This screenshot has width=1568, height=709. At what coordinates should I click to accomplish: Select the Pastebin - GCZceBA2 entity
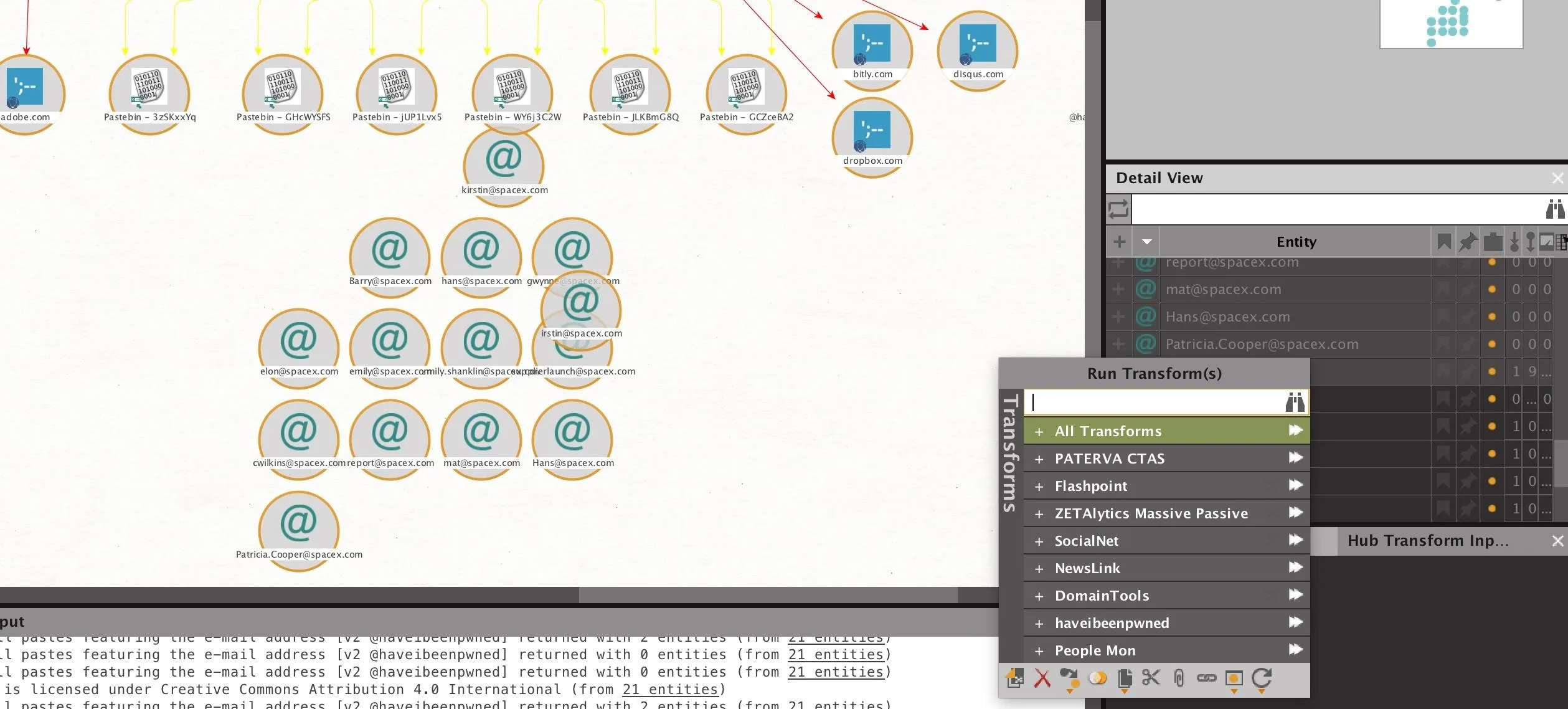pos(746,93)
